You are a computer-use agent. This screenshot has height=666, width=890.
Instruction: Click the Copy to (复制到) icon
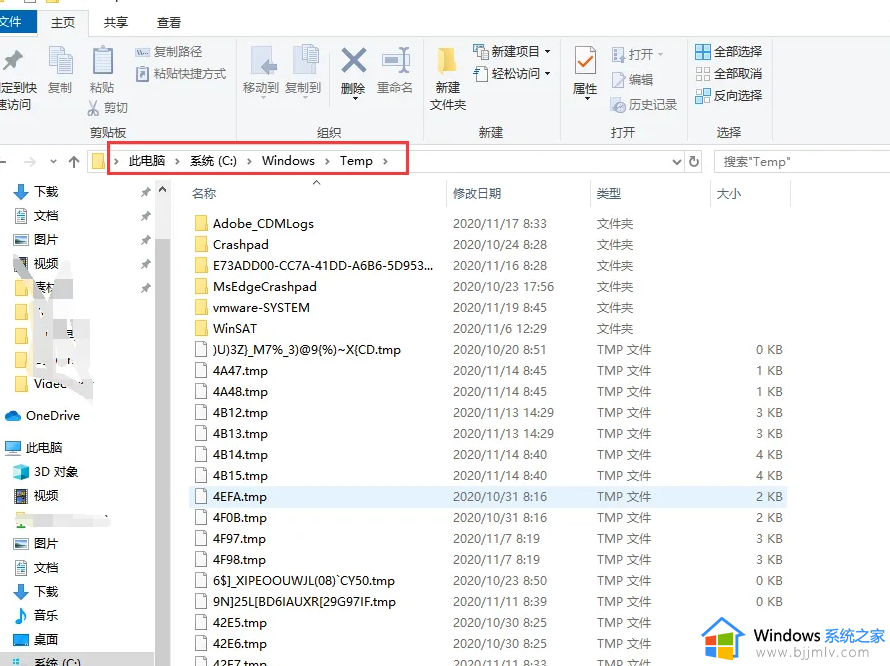tap(305, 60)
